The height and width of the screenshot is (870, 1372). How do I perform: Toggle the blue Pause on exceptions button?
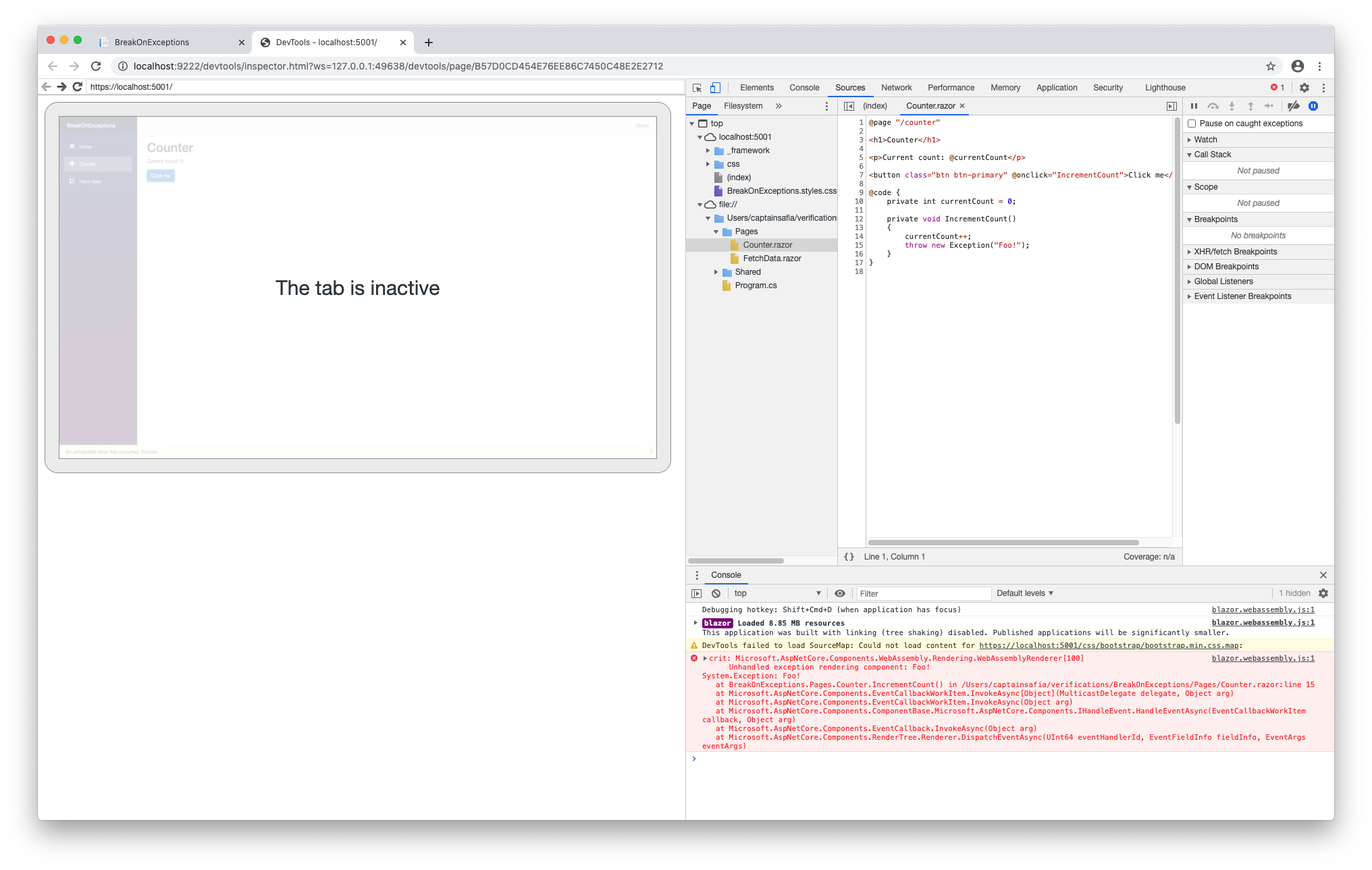[1313, 106]
